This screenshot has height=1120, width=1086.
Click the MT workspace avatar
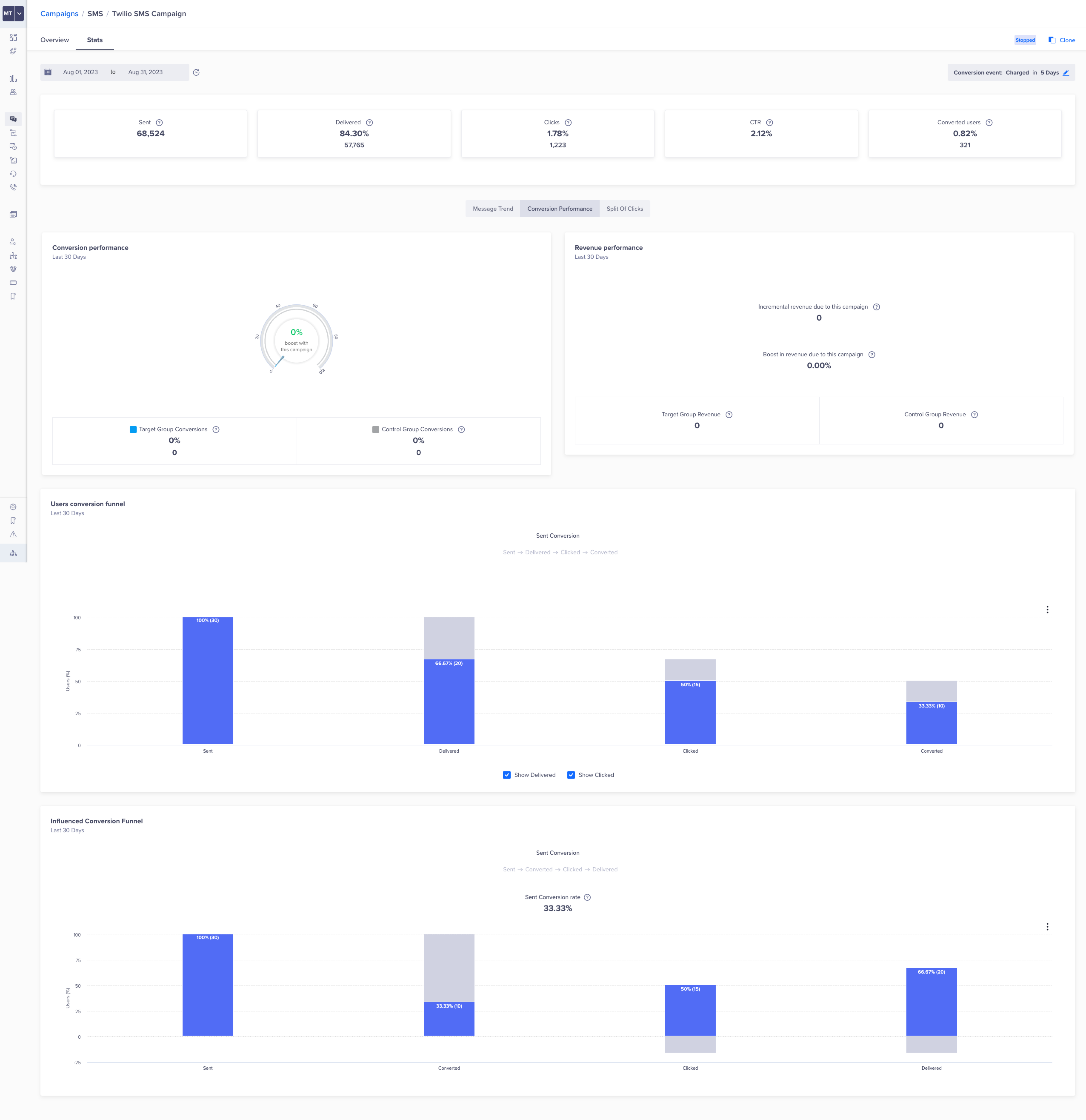(8, 13)
